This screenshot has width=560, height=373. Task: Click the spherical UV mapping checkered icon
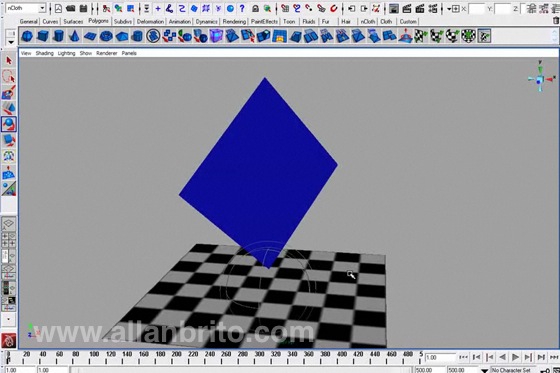click(x=452, y=36)
